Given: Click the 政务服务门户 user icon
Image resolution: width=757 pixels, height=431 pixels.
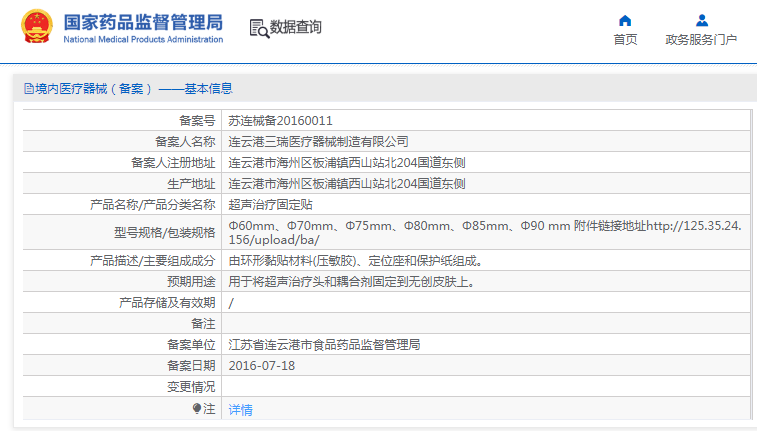Looking at the screenshot, I should click(702, 21).
